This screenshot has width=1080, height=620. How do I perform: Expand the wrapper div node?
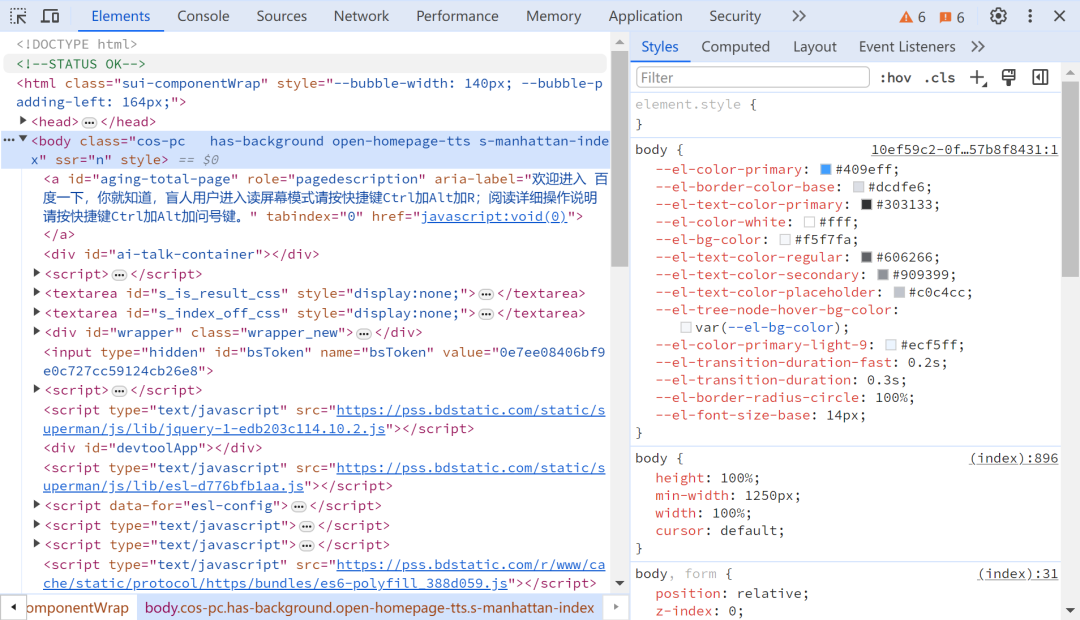(37, 331)
